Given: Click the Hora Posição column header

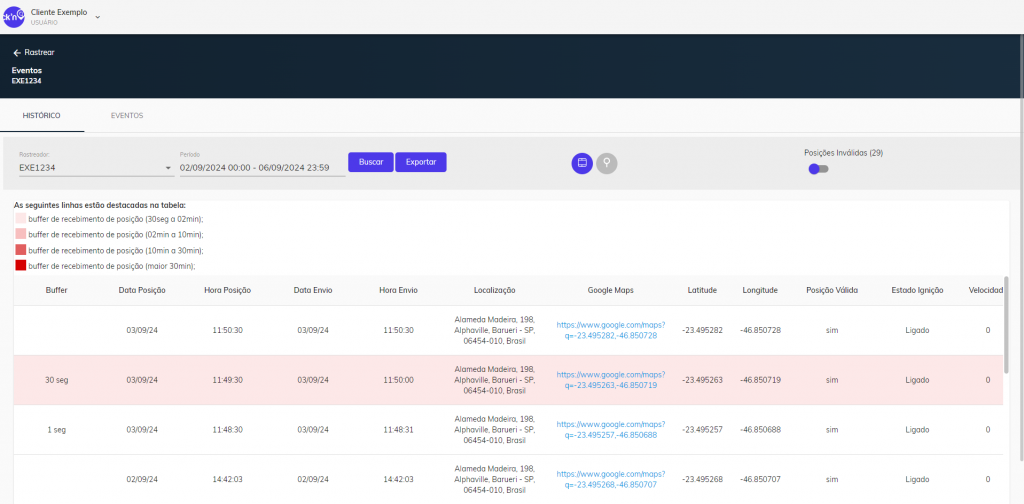Looking at the screenshot, I should [227, 291].
